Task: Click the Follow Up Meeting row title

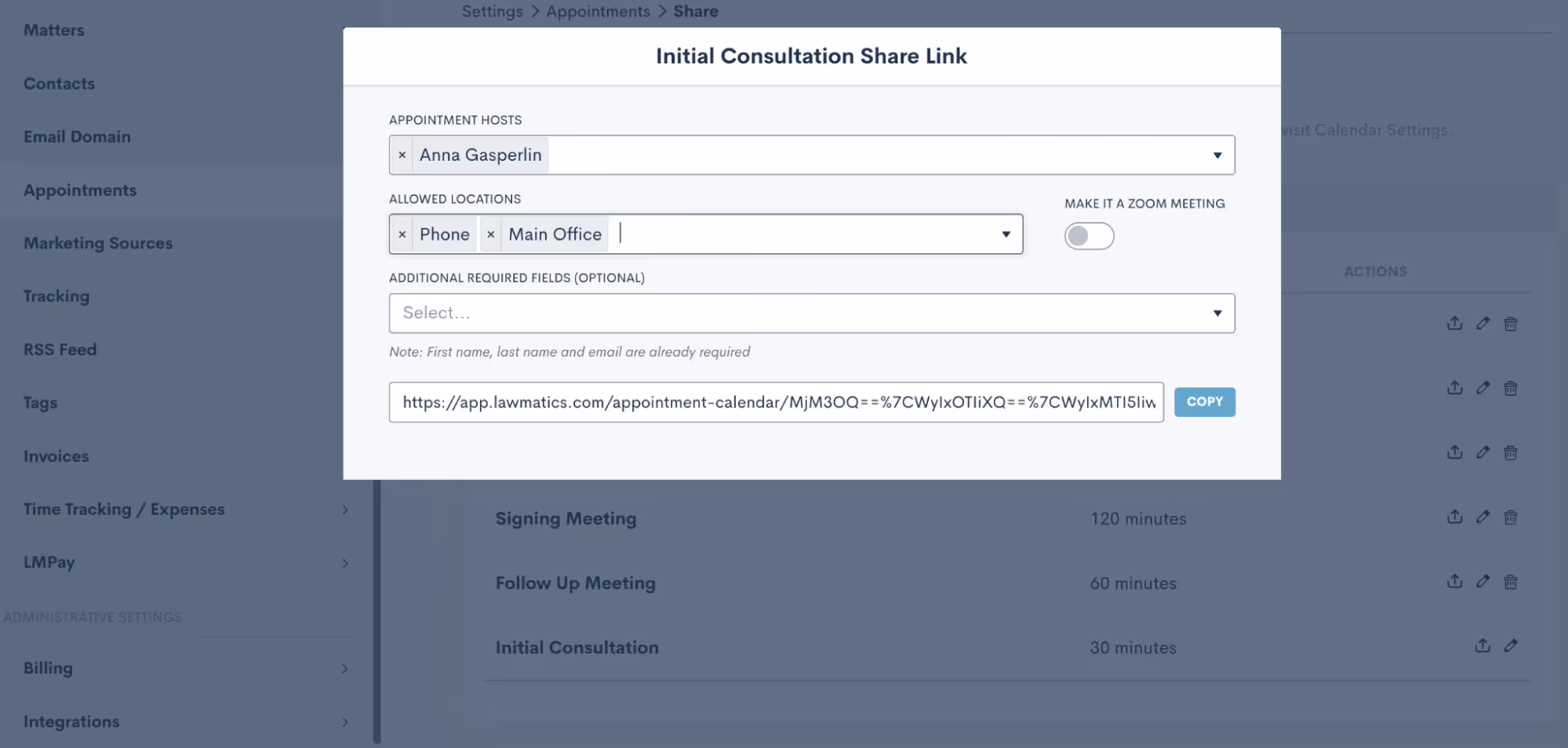Action: (x=575, y=583)
